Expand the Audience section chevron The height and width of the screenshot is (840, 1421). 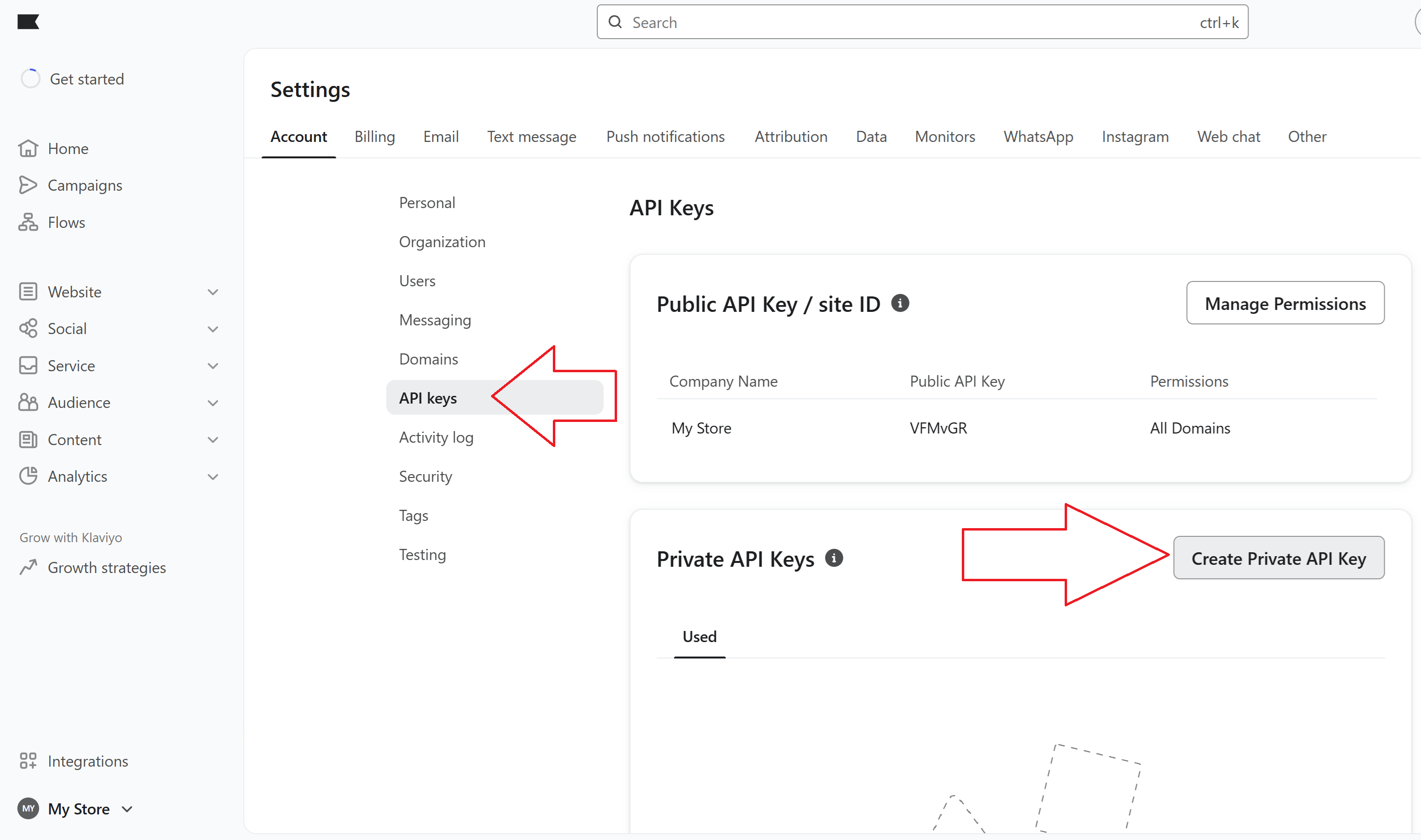(213, 403)
